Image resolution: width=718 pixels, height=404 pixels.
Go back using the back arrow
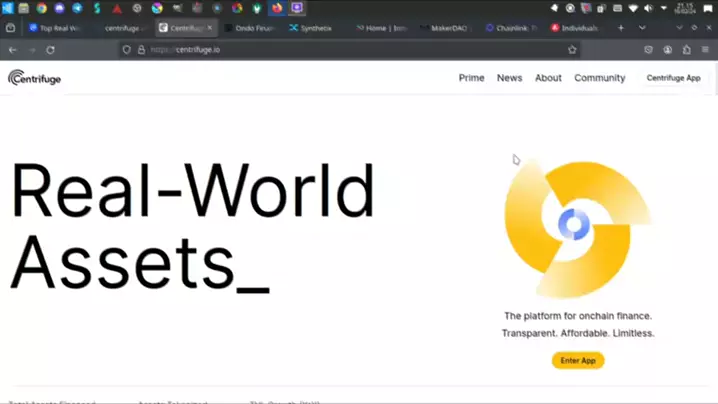[12, 49]
